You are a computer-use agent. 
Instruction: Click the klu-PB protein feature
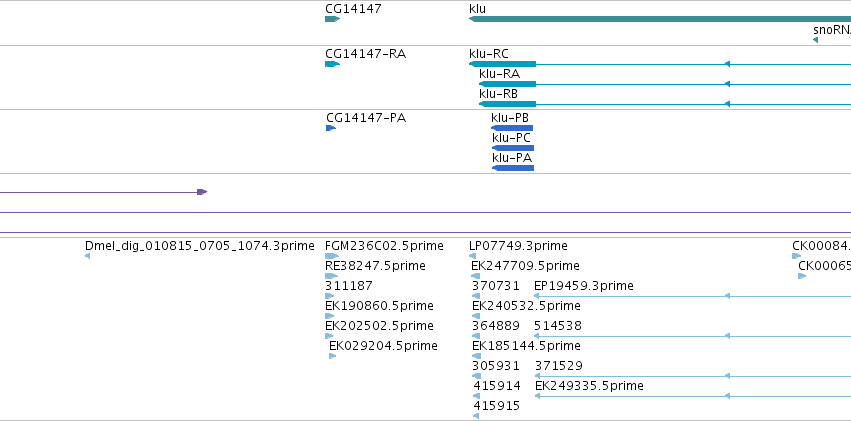pos(512,128)
